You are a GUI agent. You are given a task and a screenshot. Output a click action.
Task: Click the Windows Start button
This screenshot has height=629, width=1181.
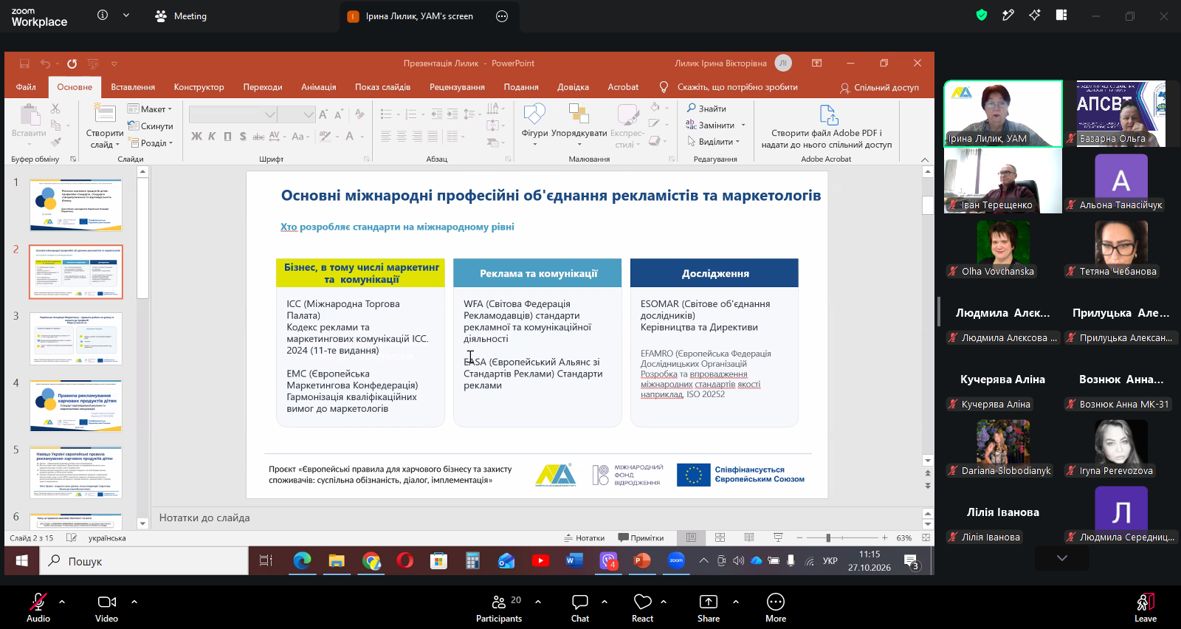click(x=21, y=561)
